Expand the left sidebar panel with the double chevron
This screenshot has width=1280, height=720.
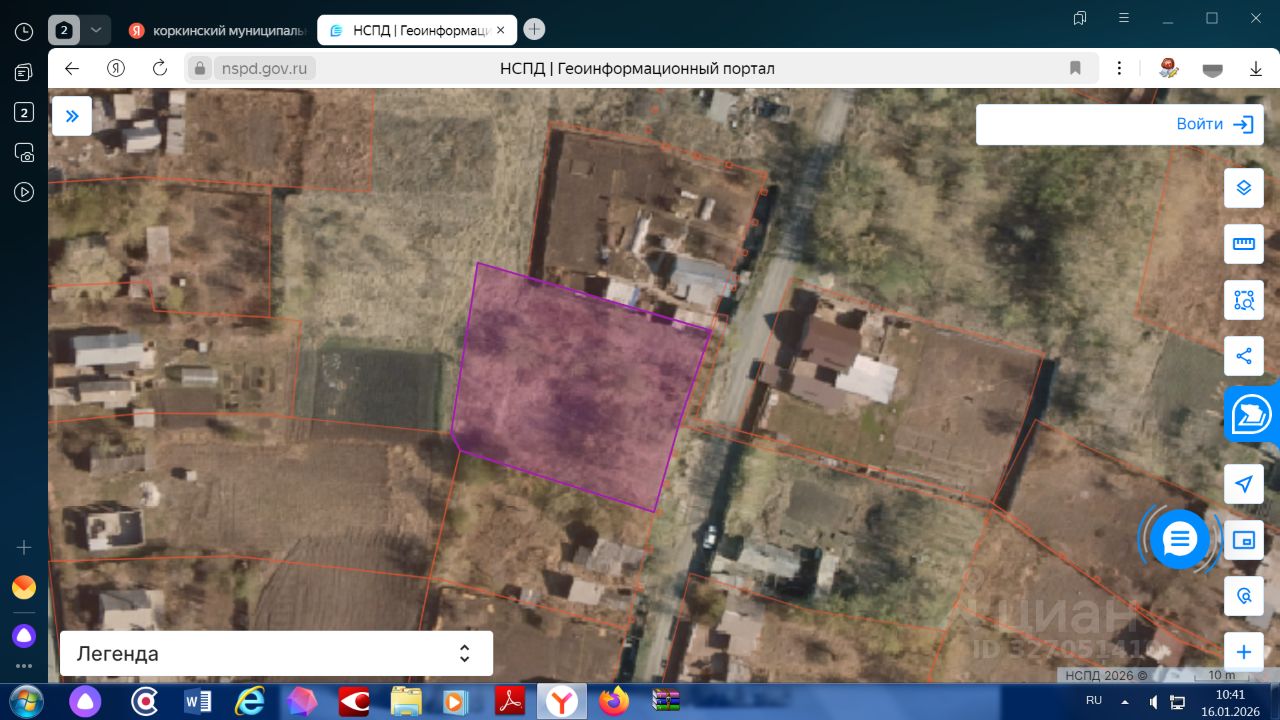[x=72, y=116]
